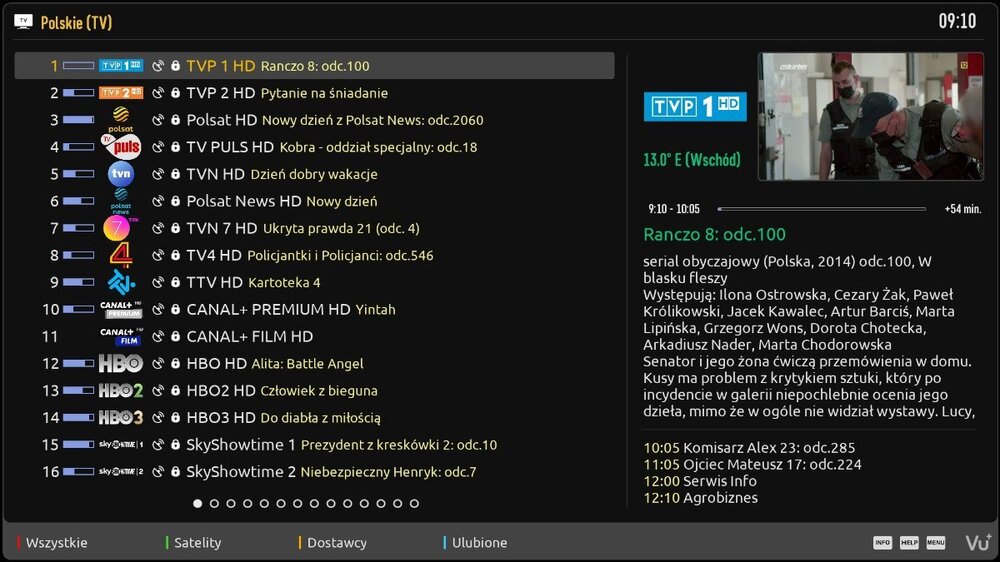
Task: Click the CANAL+ FILM logo
Action: [x=121, y=336]
